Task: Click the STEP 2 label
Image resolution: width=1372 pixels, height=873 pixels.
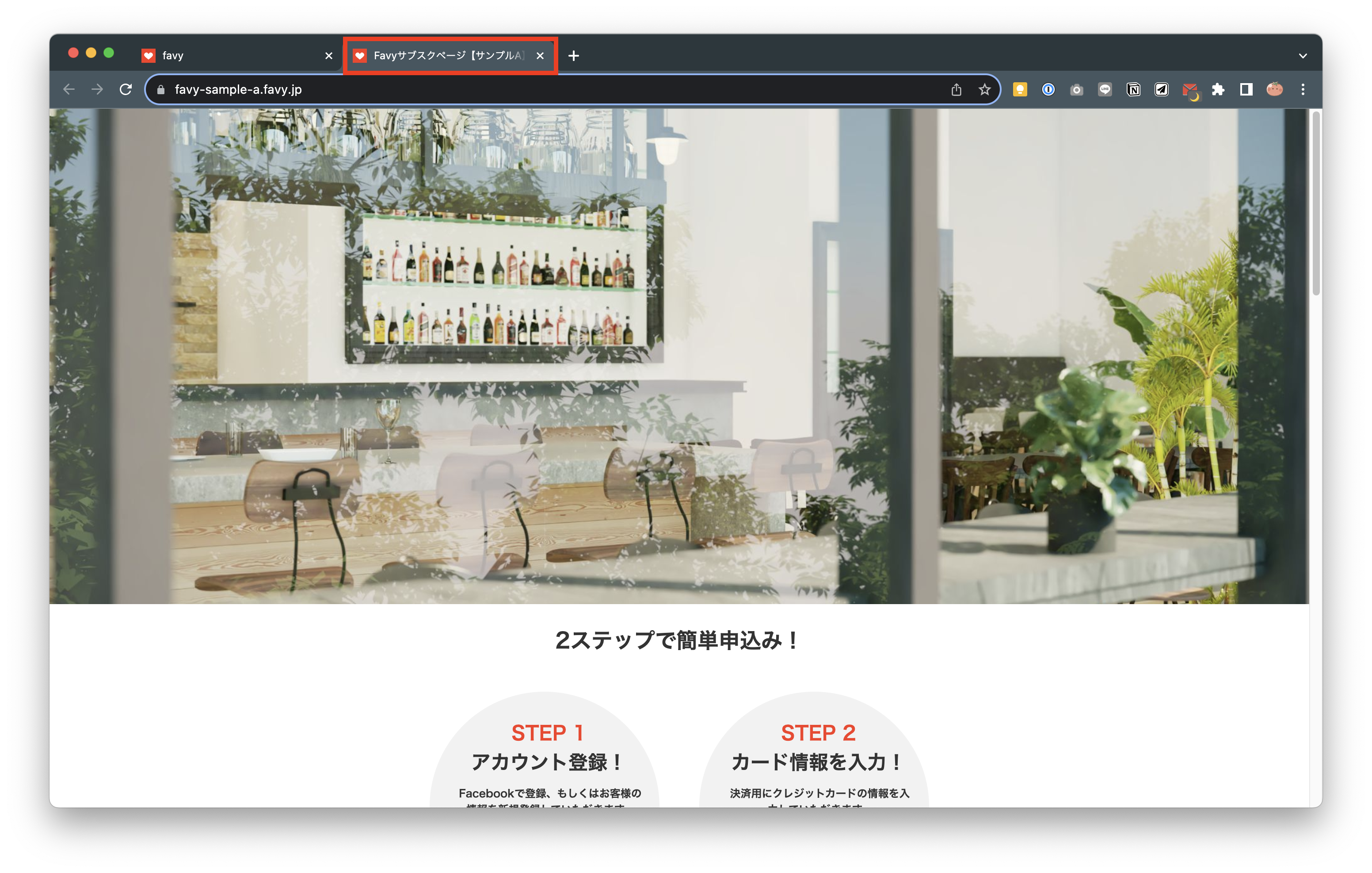Action: tap(818, 733)
